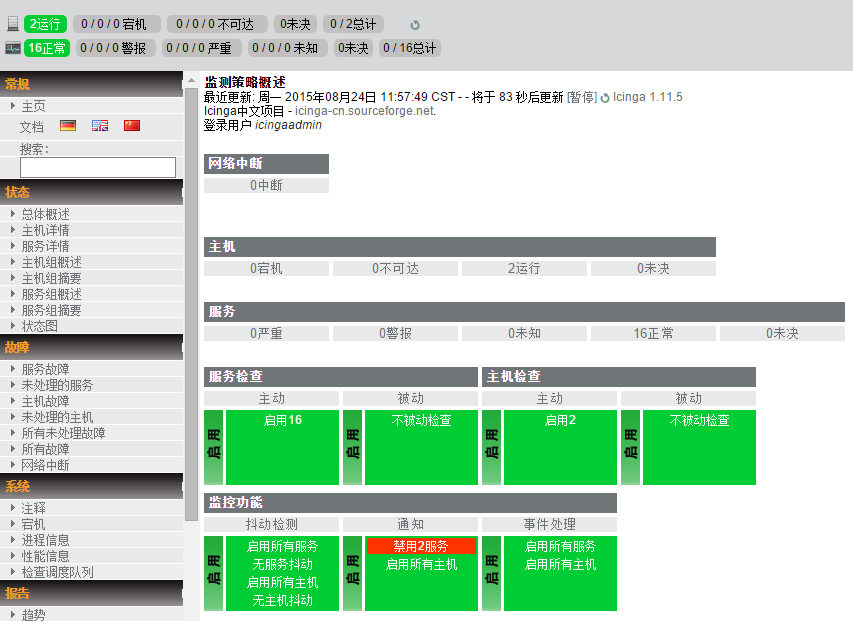This screenshot has height=621, width=853.
Task: Open Chinese documentation flag
Action: 132,126
